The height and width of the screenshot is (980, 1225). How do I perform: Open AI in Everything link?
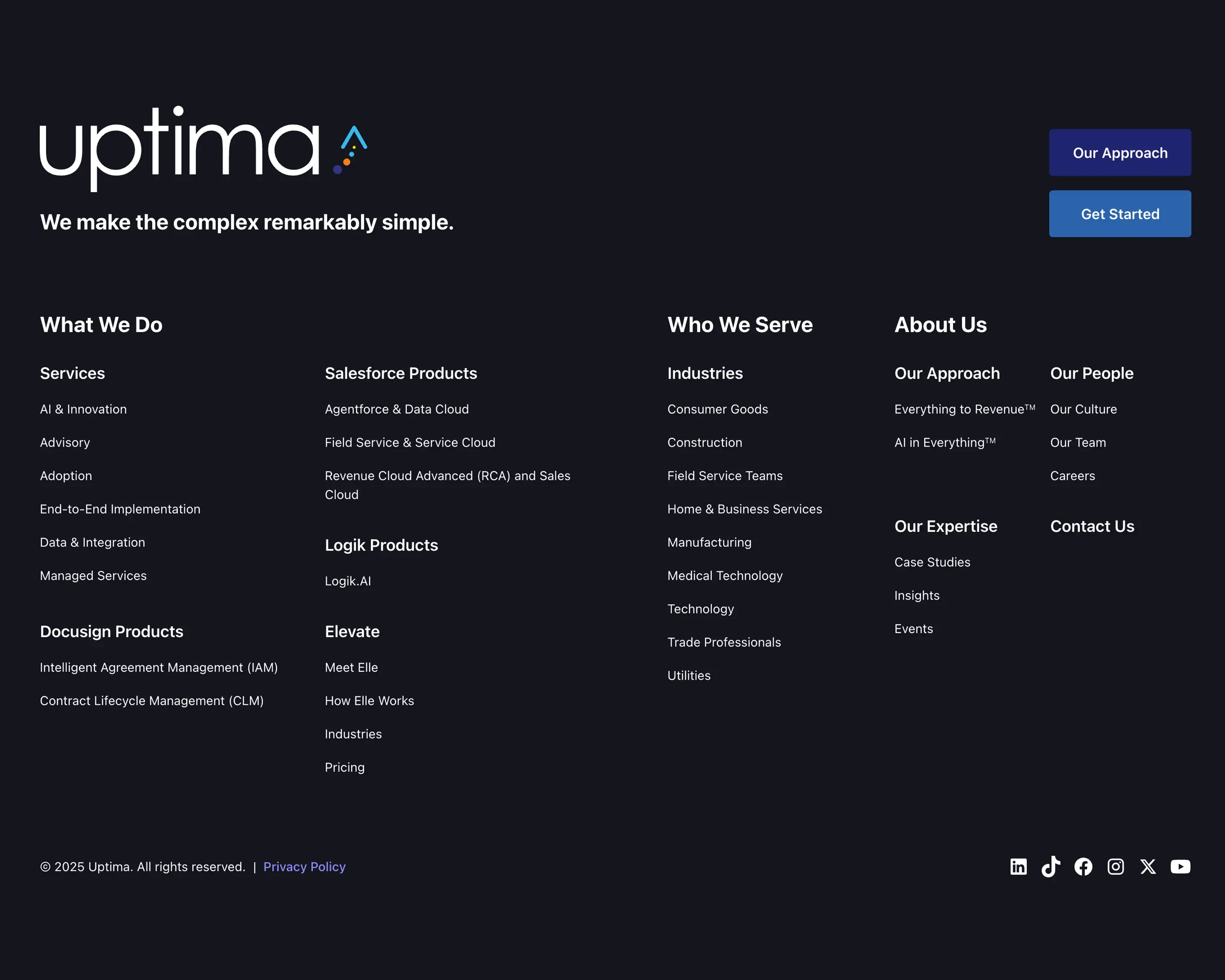point(944,442)
